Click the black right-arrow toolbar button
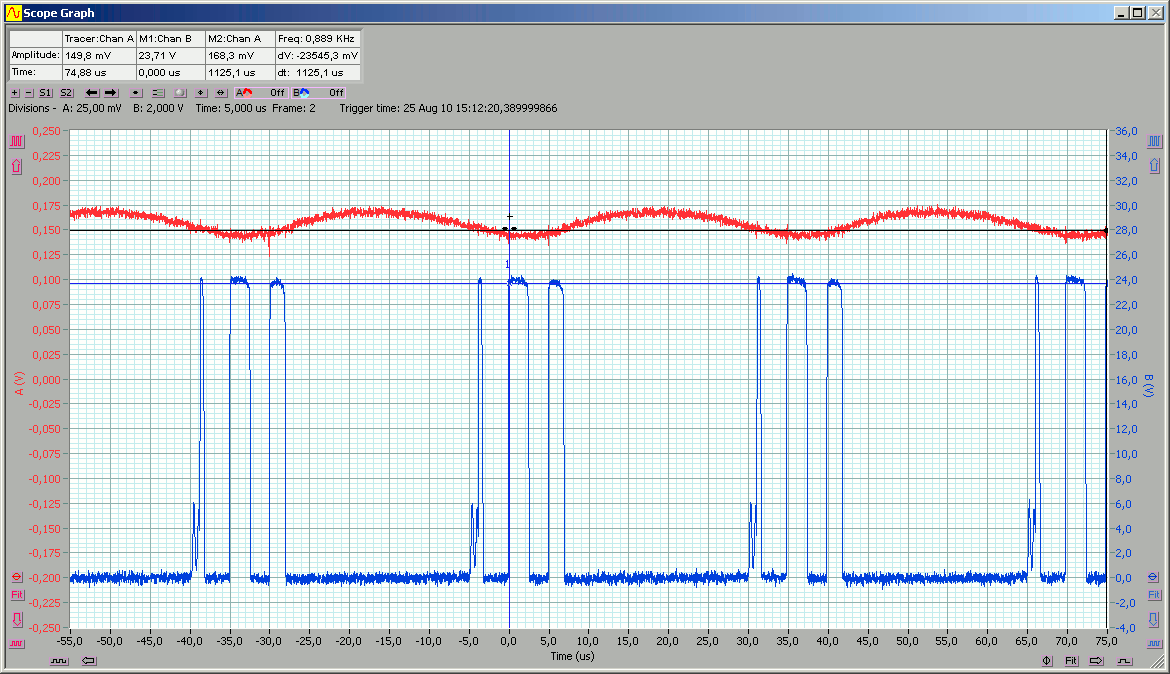This screenshot has height=674, width=1170. click(x=111, y=93)
